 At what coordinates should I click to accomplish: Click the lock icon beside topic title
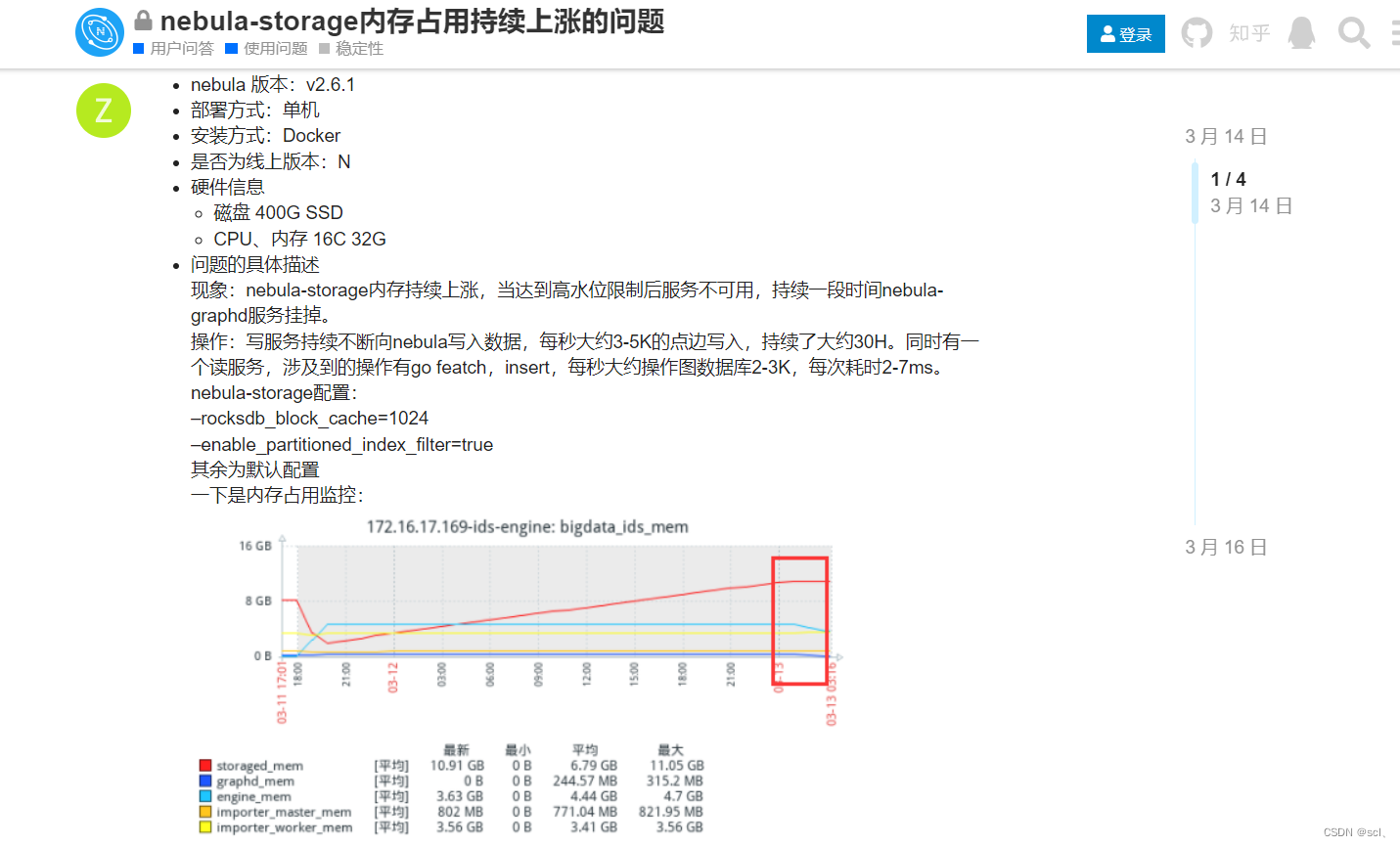tap(144, 21)
